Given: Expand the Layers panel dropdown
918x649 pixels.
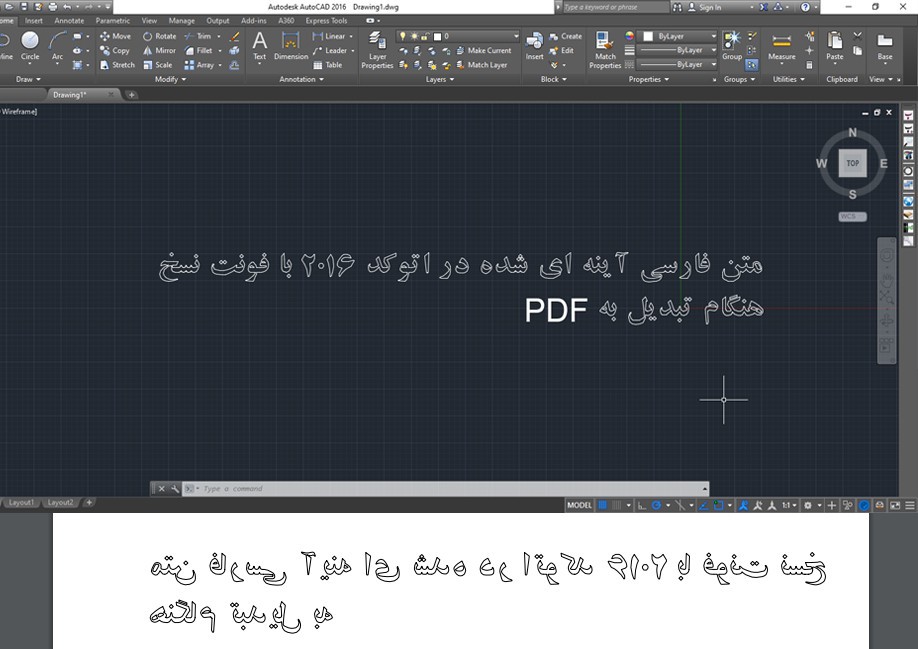Looking at the screenshot, I should point(440,79).
